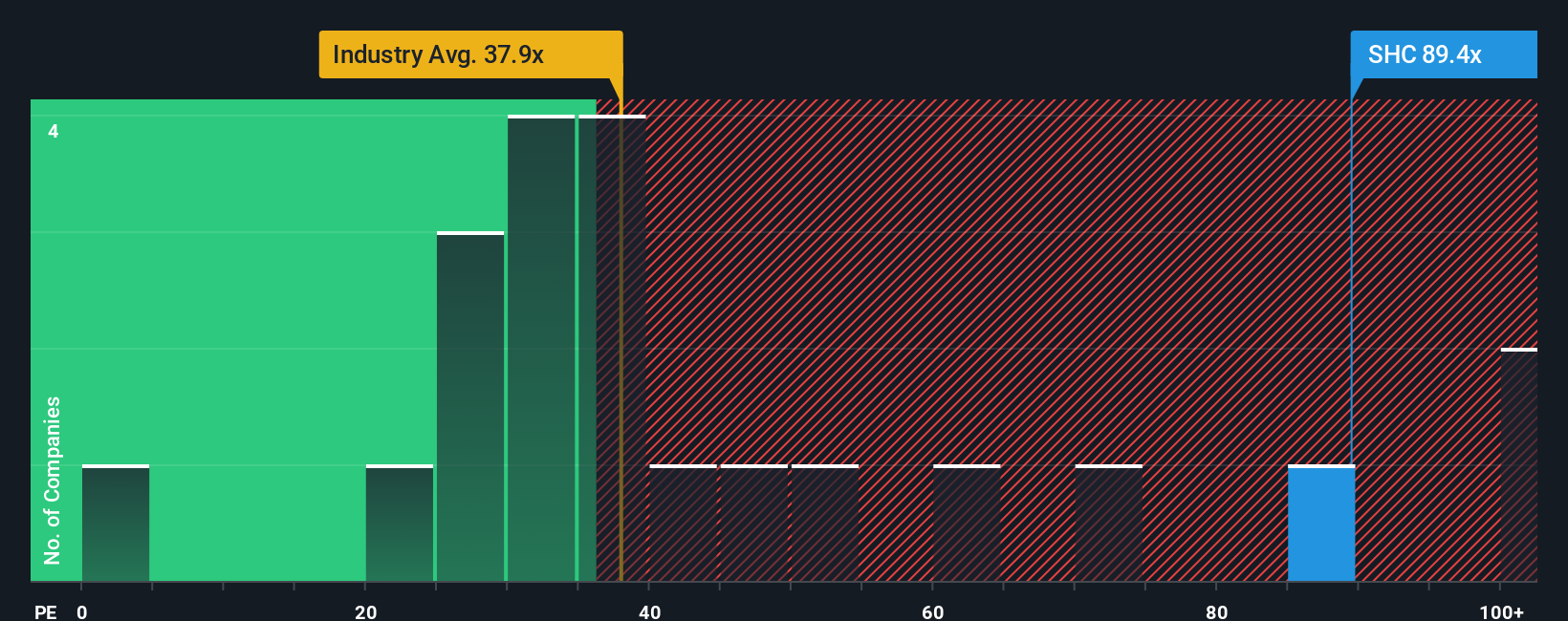
Task: Select the bar at PE 40 to 45
Action: [x=683, y=524]
